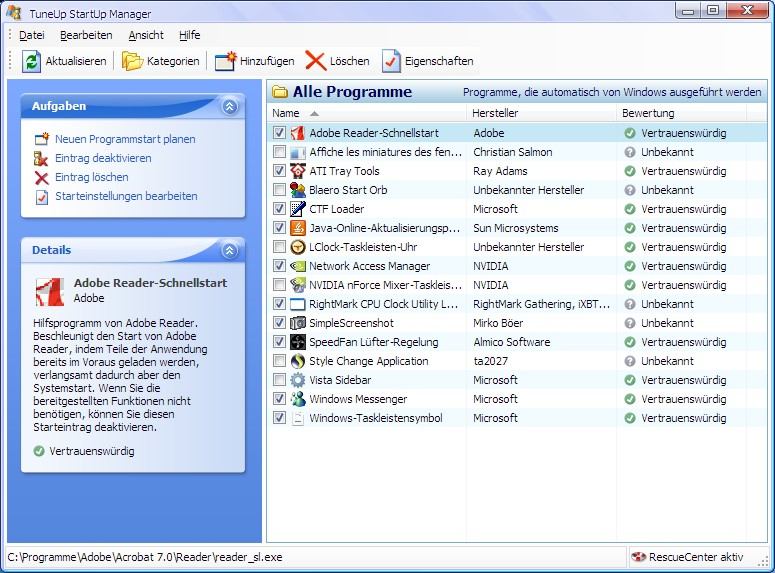Click the Eintrag deaktivieren icon
Viewport: 775px width, 573px height.
tap(41, 158)
